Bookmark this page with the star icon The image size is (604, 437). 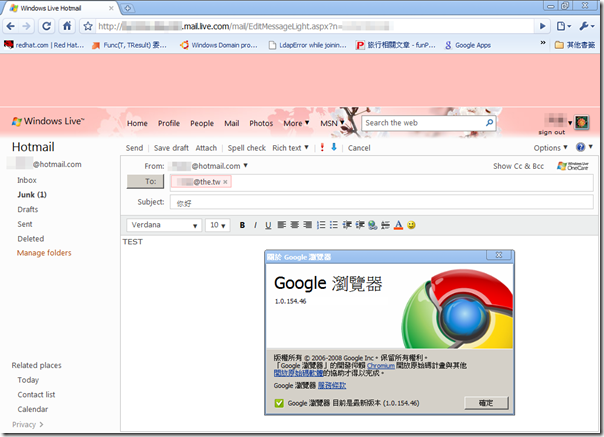88,26
